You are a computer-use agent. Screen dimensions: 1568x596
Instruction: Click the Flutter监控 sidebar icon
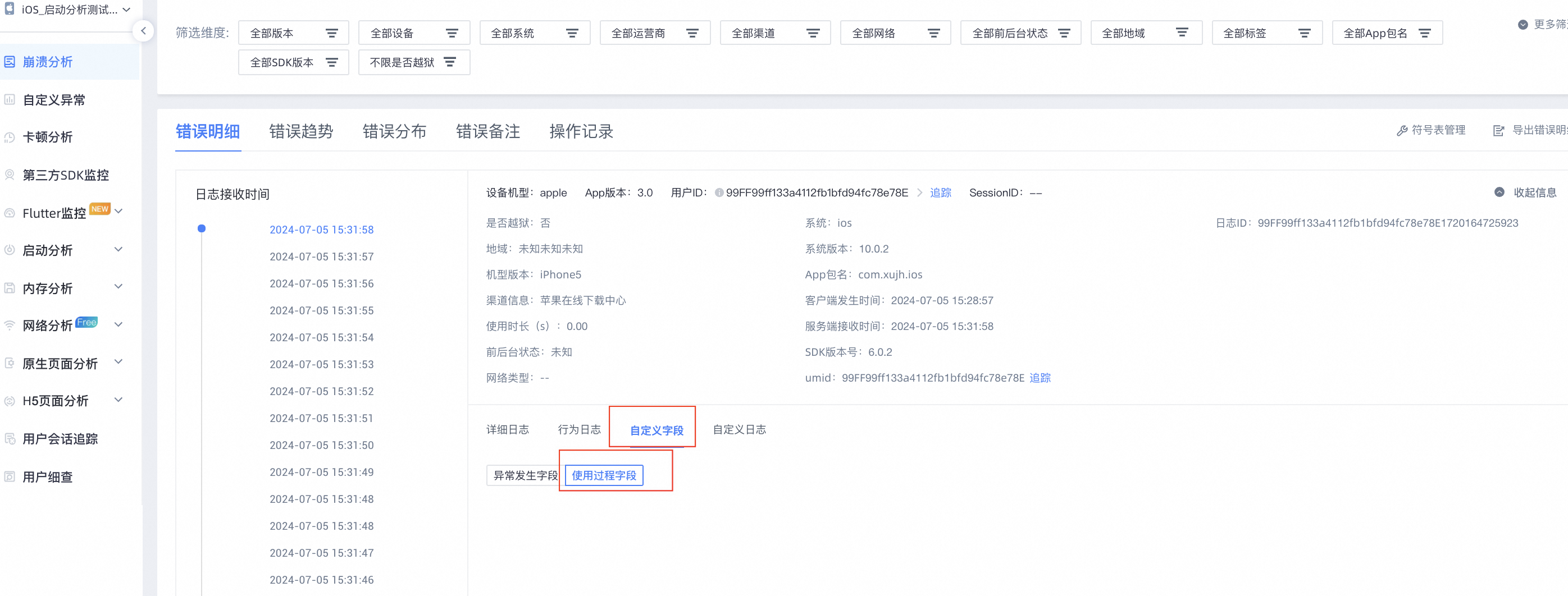10,212
